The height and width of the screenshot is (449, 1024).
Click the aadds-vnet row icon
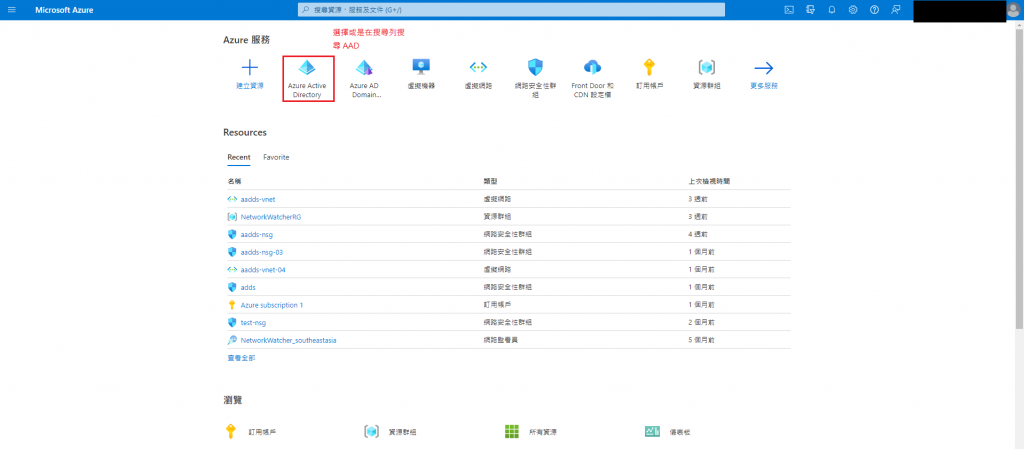[231, 199]
